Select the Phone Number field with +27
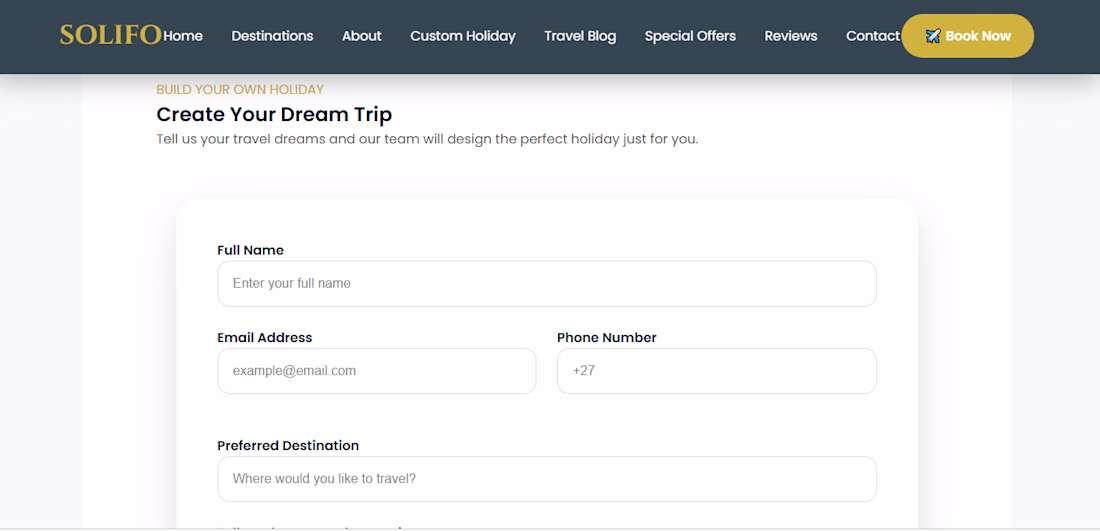 click(716, 371)
